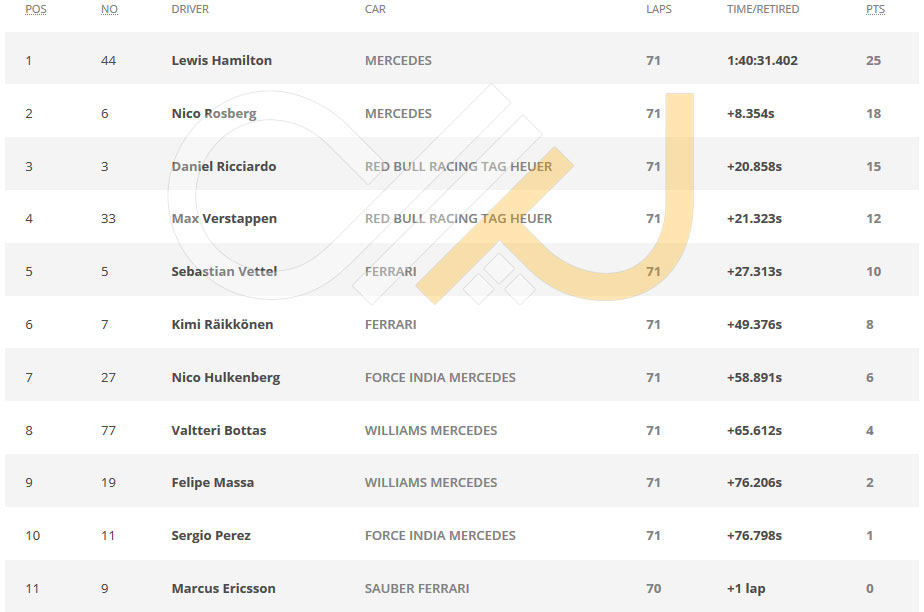
Task: Click winning time 1:40:31.402
Action: pos(762,61)
